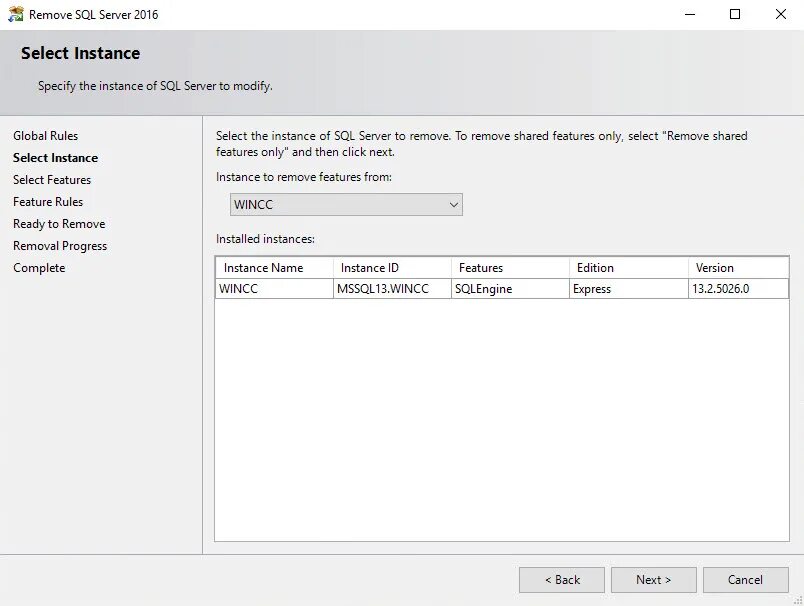
Task: Select the WINCC cell in instances table
Action: (x=274, y=289)
